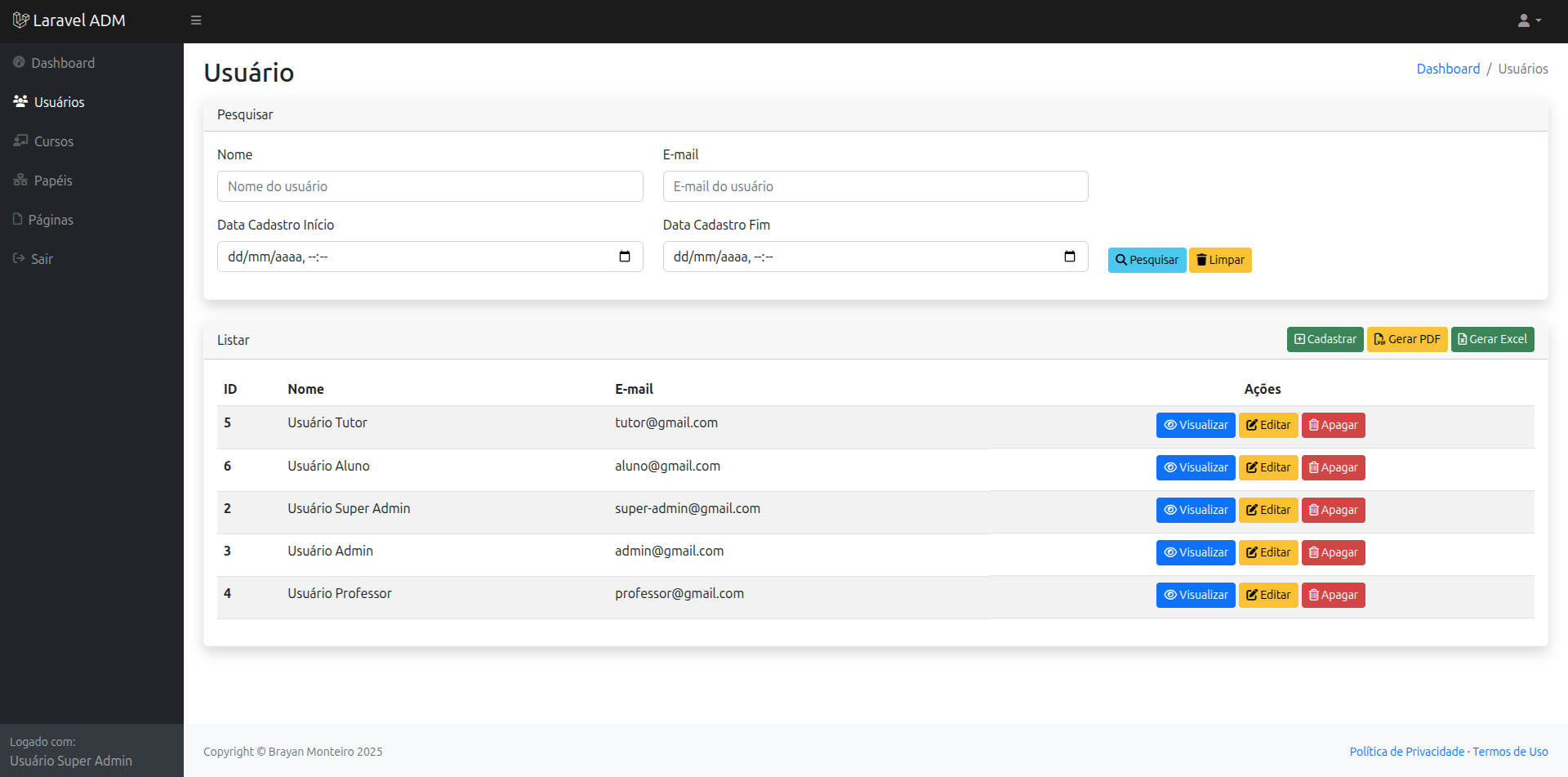Click the Laravel ADM logo icon
The image size is (1568, 777).
20,20
